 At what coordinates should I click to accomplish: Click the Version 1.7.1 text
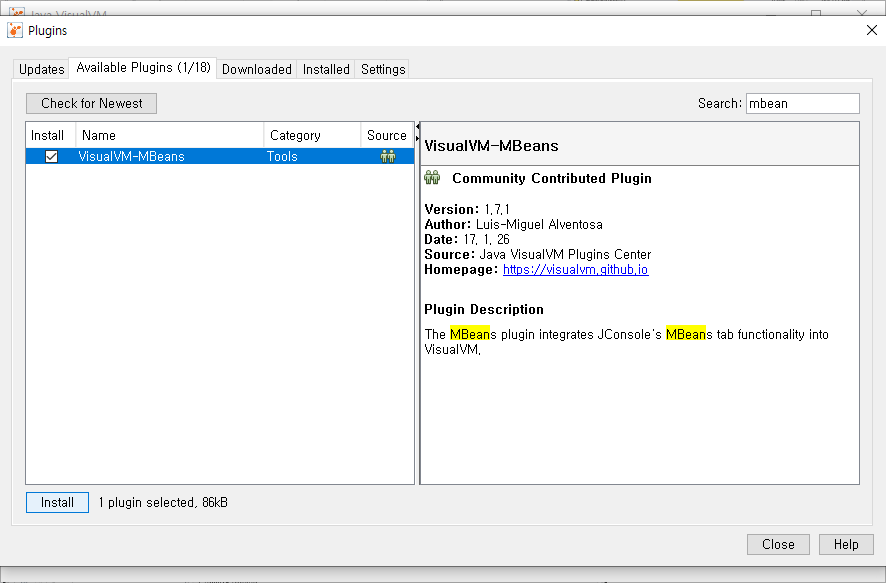[467, 209]
